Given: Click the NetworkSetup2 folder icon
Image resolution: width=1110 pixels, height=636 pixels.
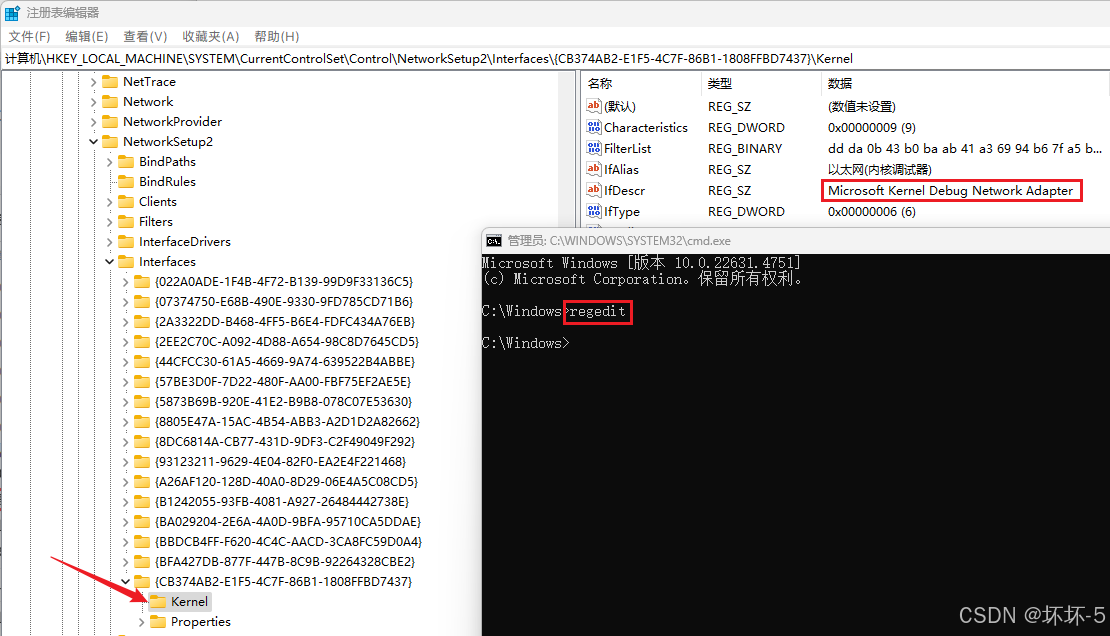Looking at the screenshot, I should click(110, 142).
